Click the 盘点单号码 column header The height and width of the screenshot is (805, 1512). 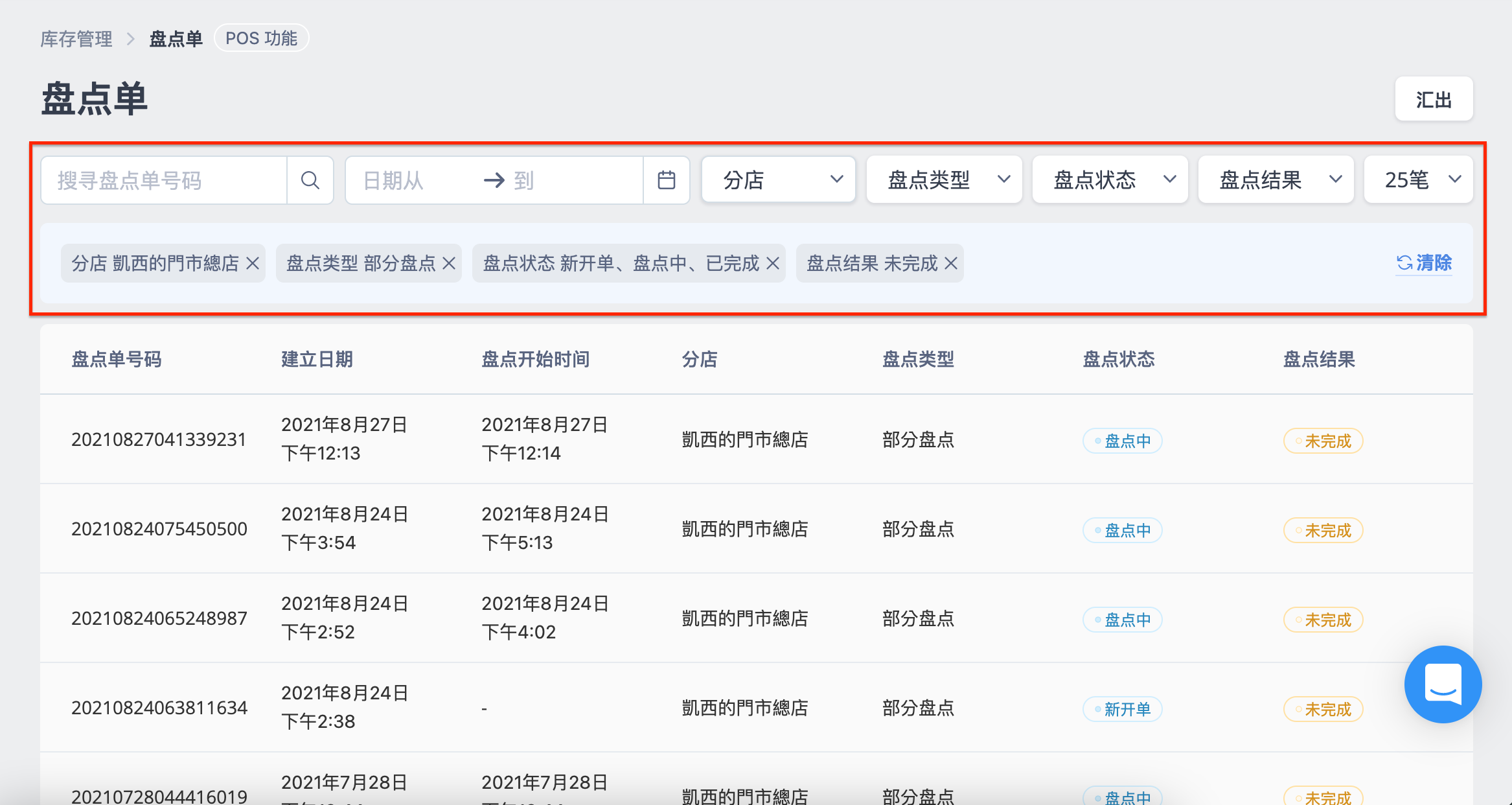(117, 359)
